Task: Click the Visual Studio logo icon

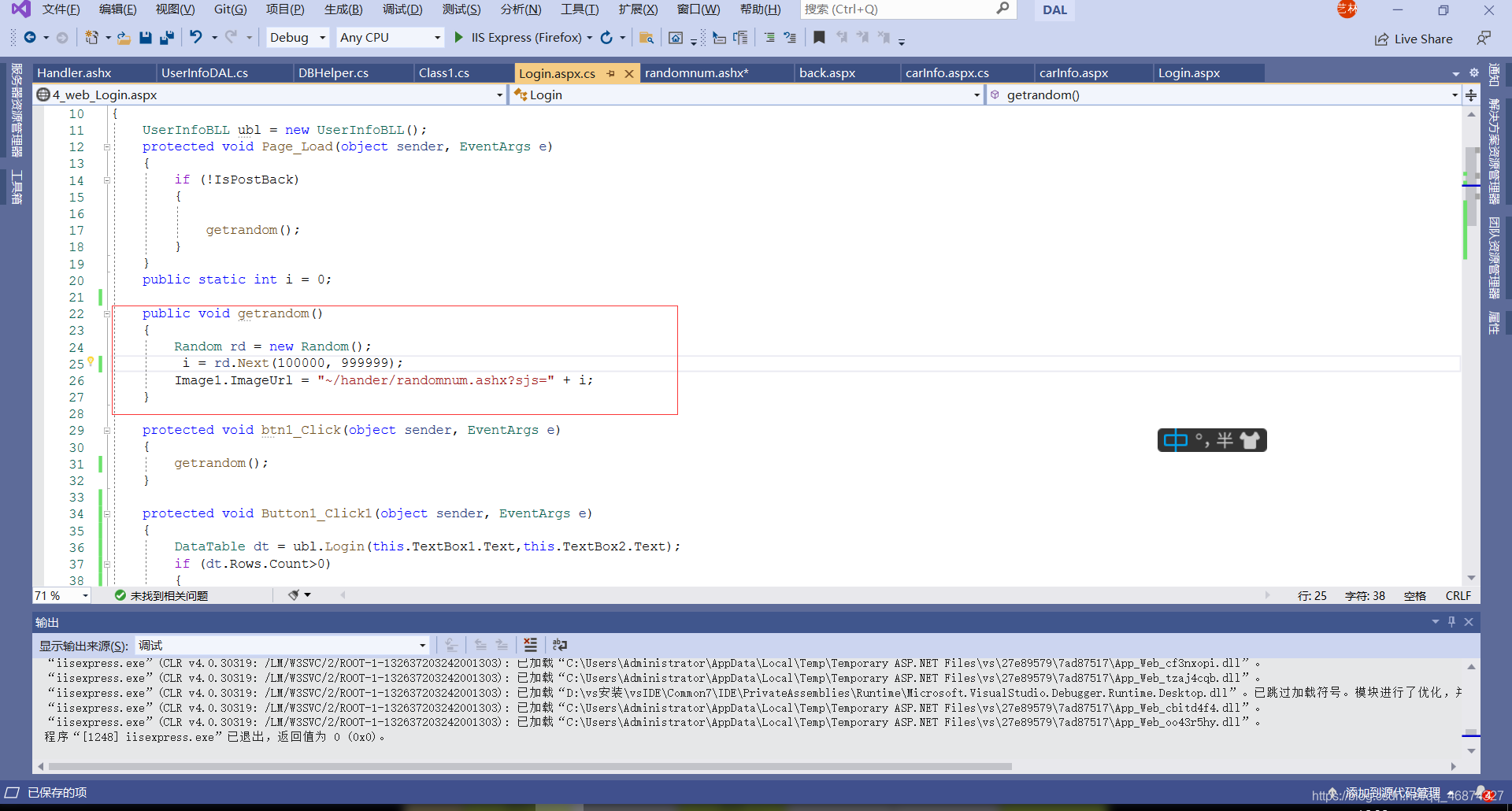Action: (20, 9)
